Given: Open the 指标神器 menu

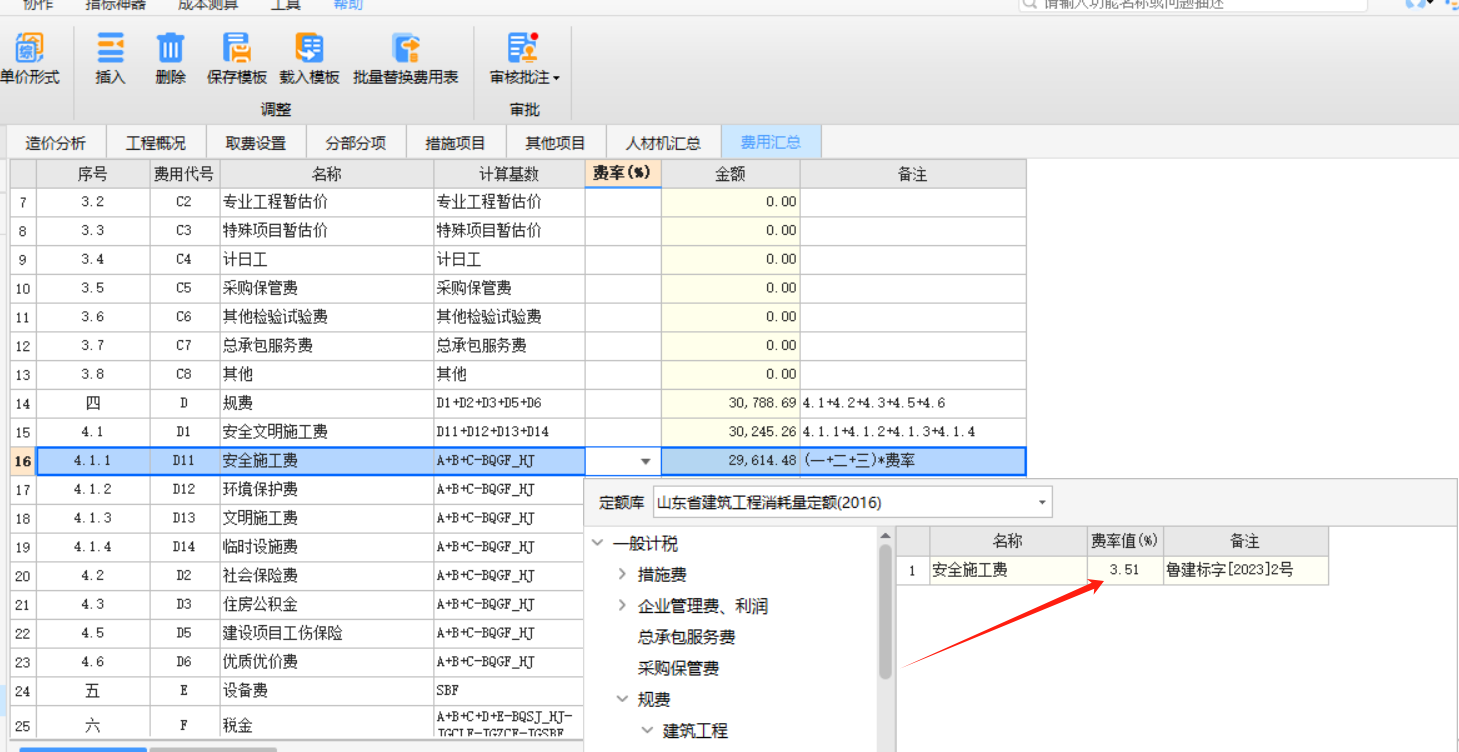Looking at the screenshot, I should (x=115, y=5).
